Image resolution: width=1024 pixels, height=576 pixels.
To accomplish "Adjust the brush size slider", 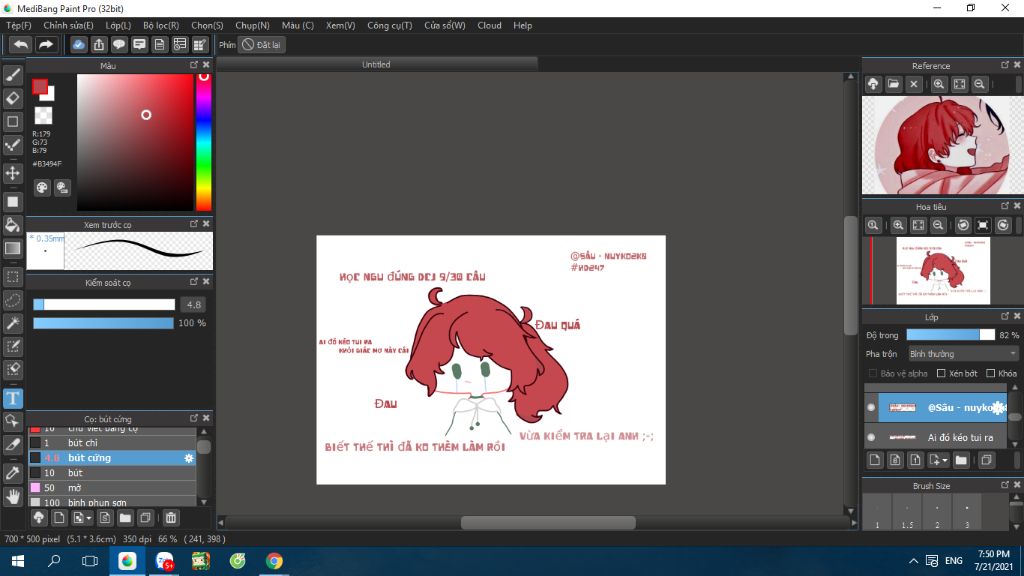I will (104, 304).
